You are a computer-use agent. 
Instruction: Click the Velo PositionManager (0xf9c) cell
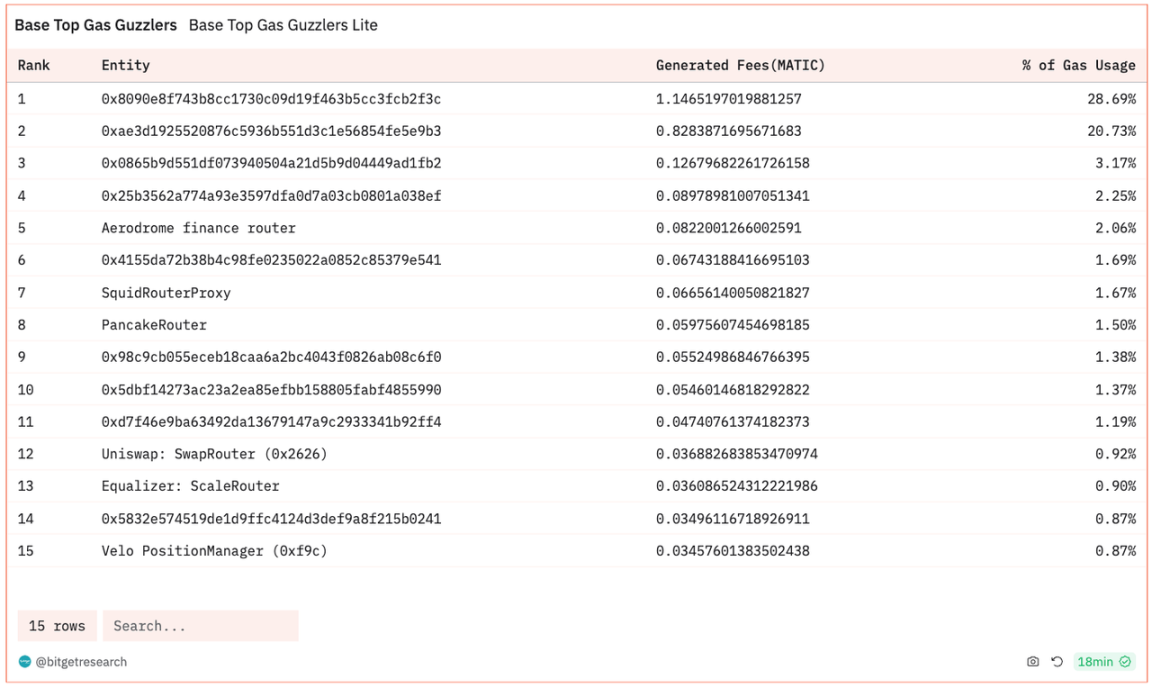(214, 551)
